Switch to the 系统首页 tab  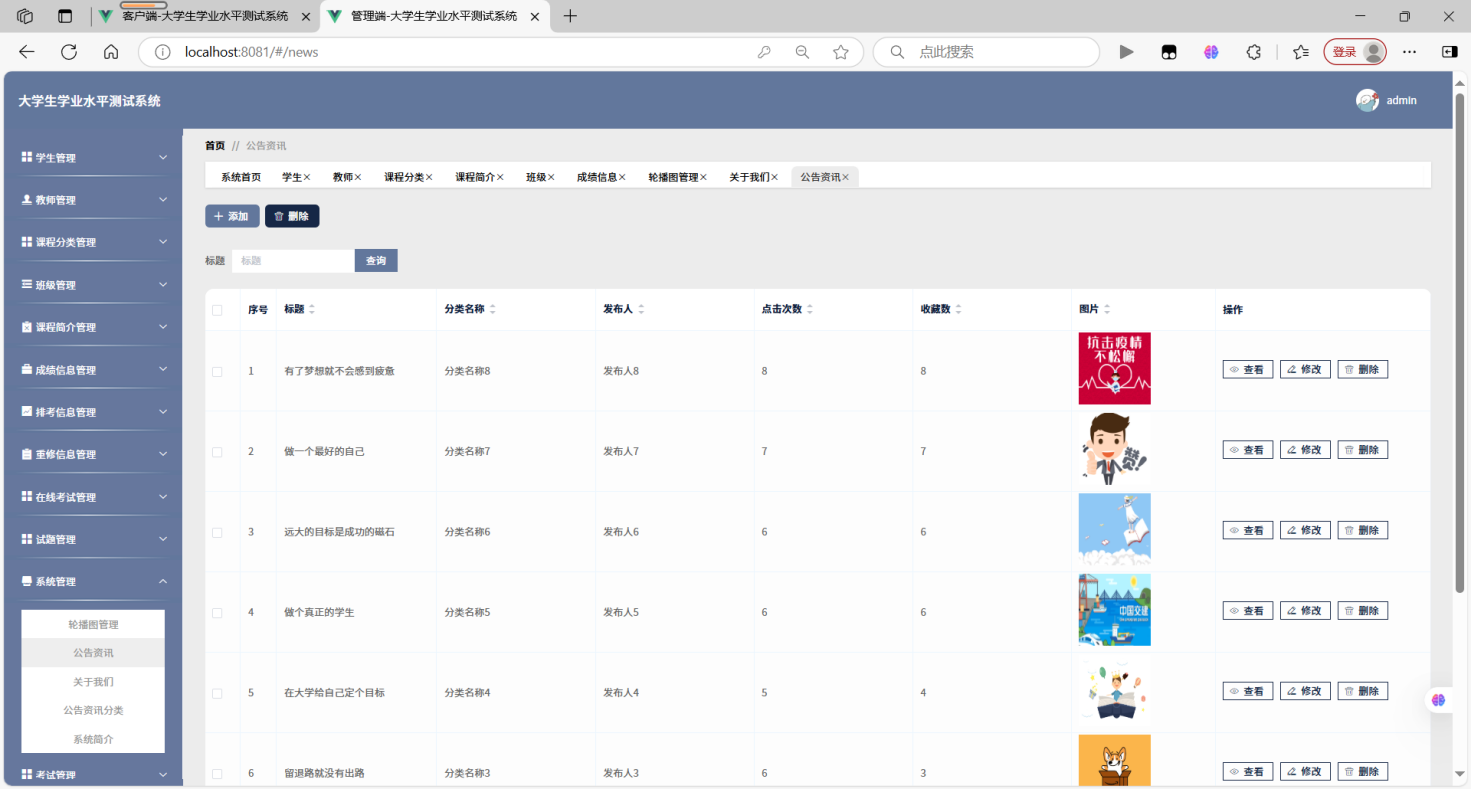click(241, 177)
